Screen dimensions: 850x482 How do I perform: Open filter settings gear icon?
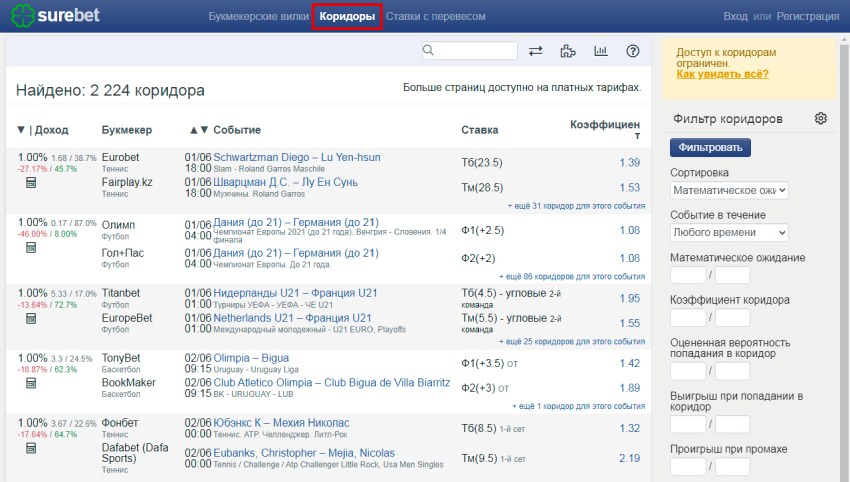click(x=821, y=118)
